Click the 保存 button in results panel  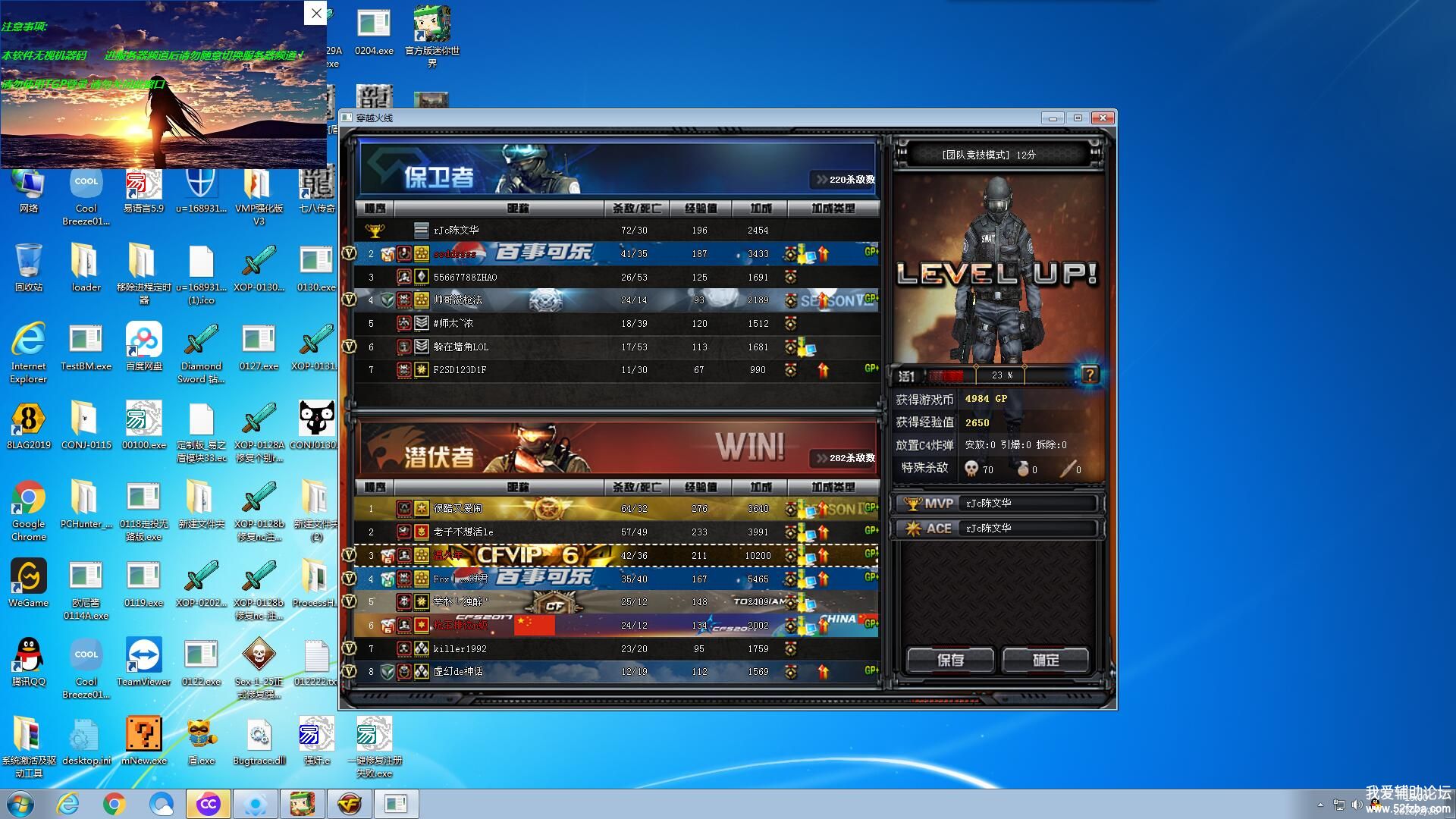tap(950, 660)
